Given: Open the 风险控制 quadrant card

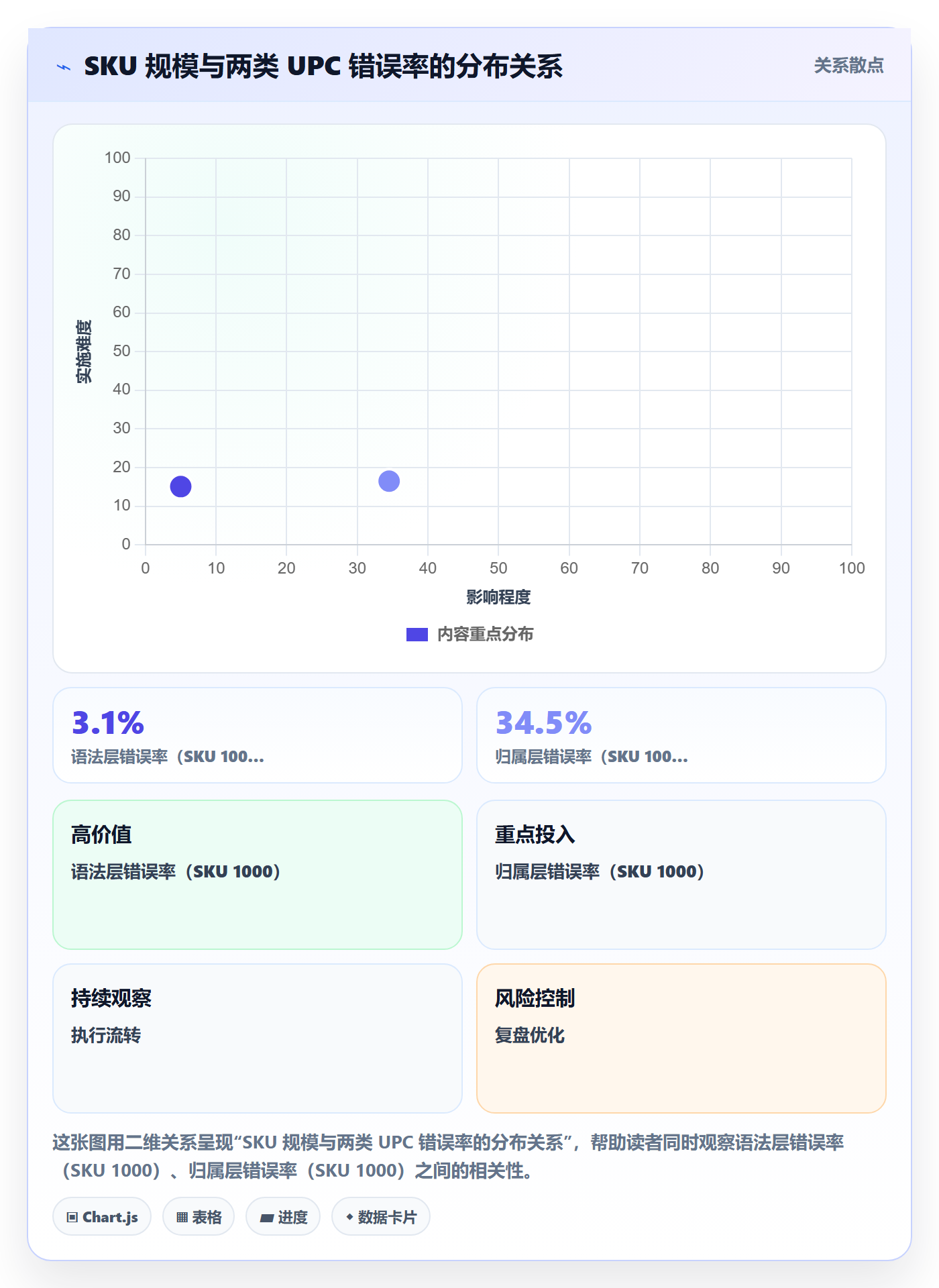Looking at the screenshot, I should (x=681, y=1038).
